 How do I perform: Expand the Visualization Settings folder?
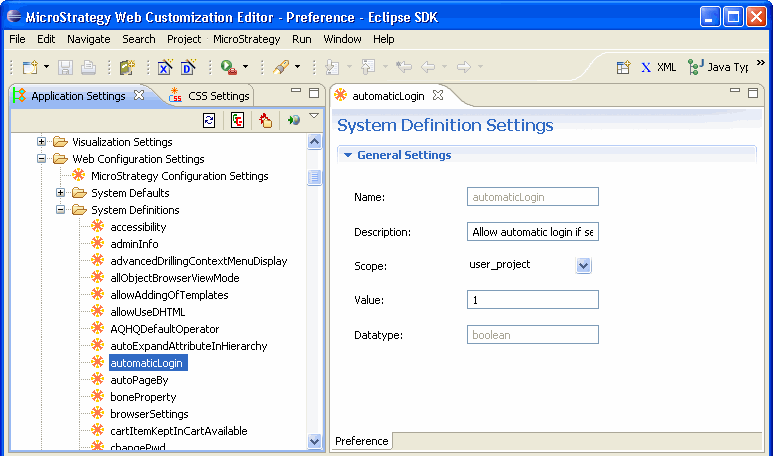pyautogui.click(x=41, y=142)
